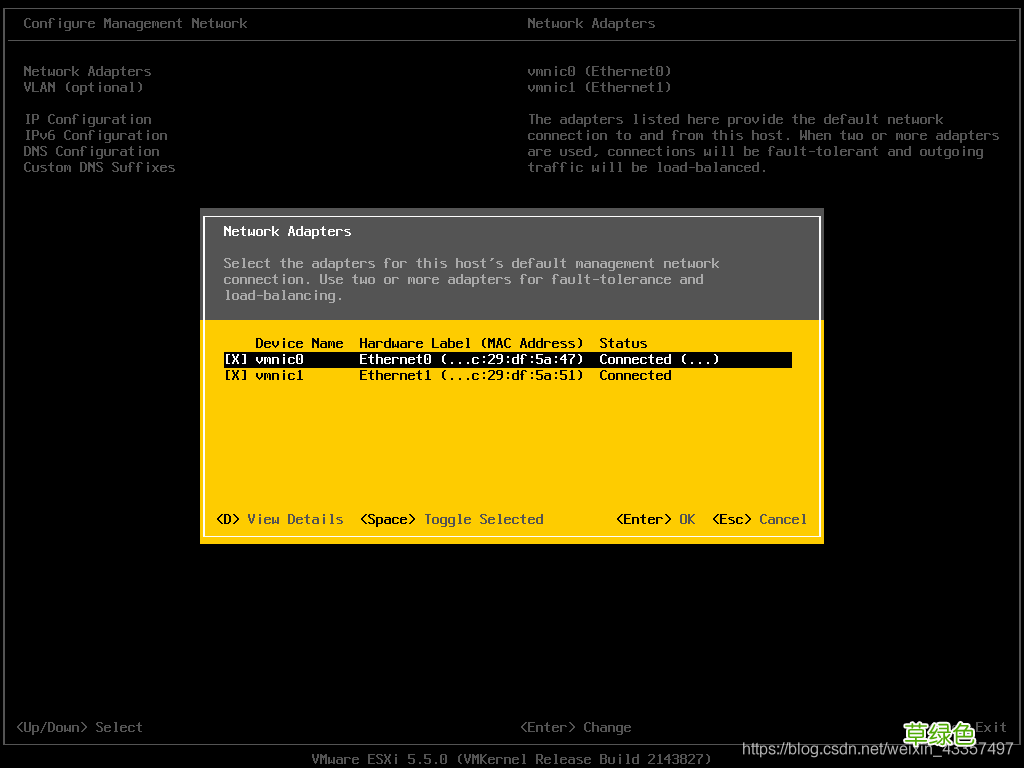Open the IP Configuration menu entry

[x=88, y=120]
